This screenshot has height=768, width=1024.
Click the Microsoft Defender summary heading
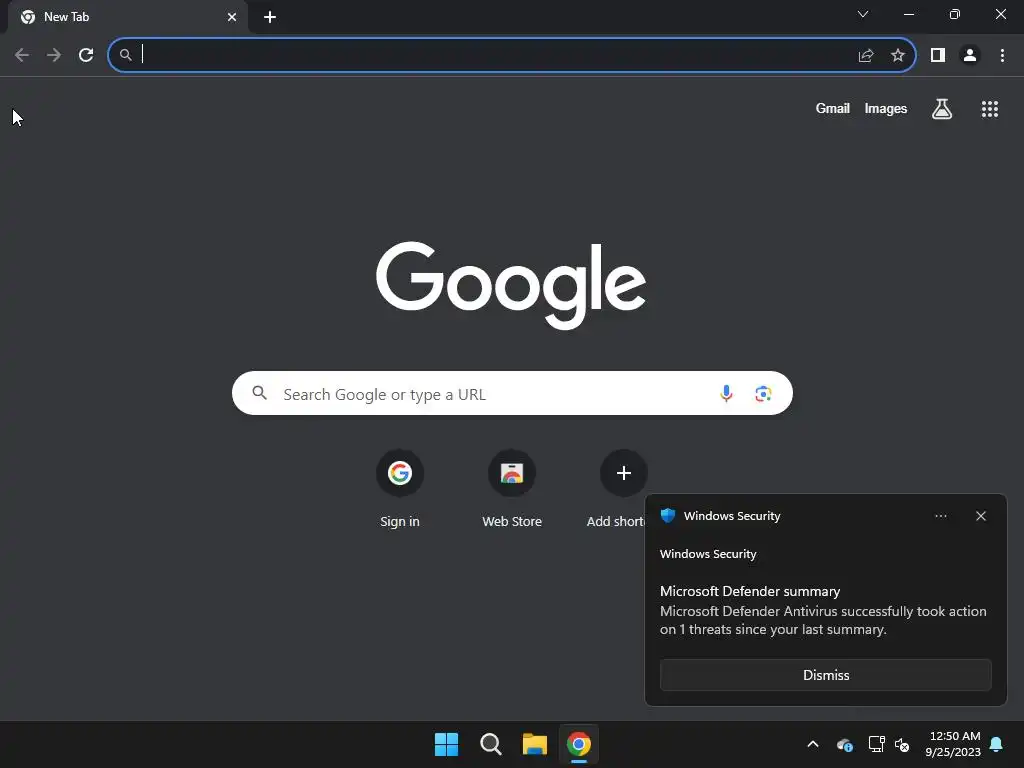coord(750,591)
